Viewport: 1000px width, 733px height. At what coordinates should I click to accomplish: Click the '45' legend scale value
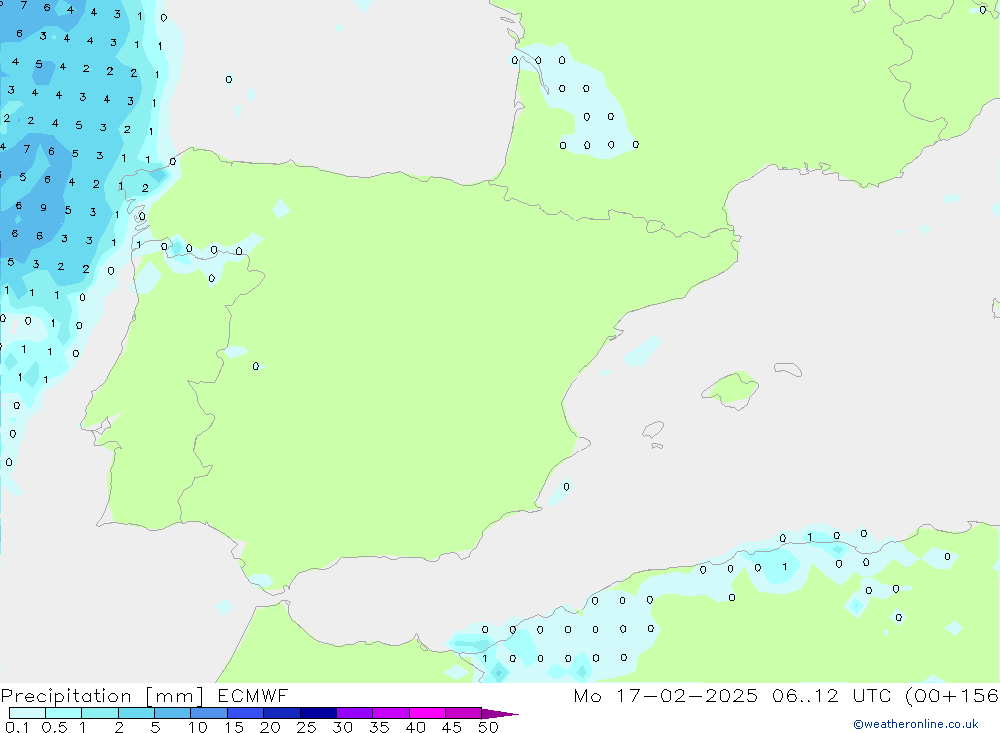coord(452,727)
